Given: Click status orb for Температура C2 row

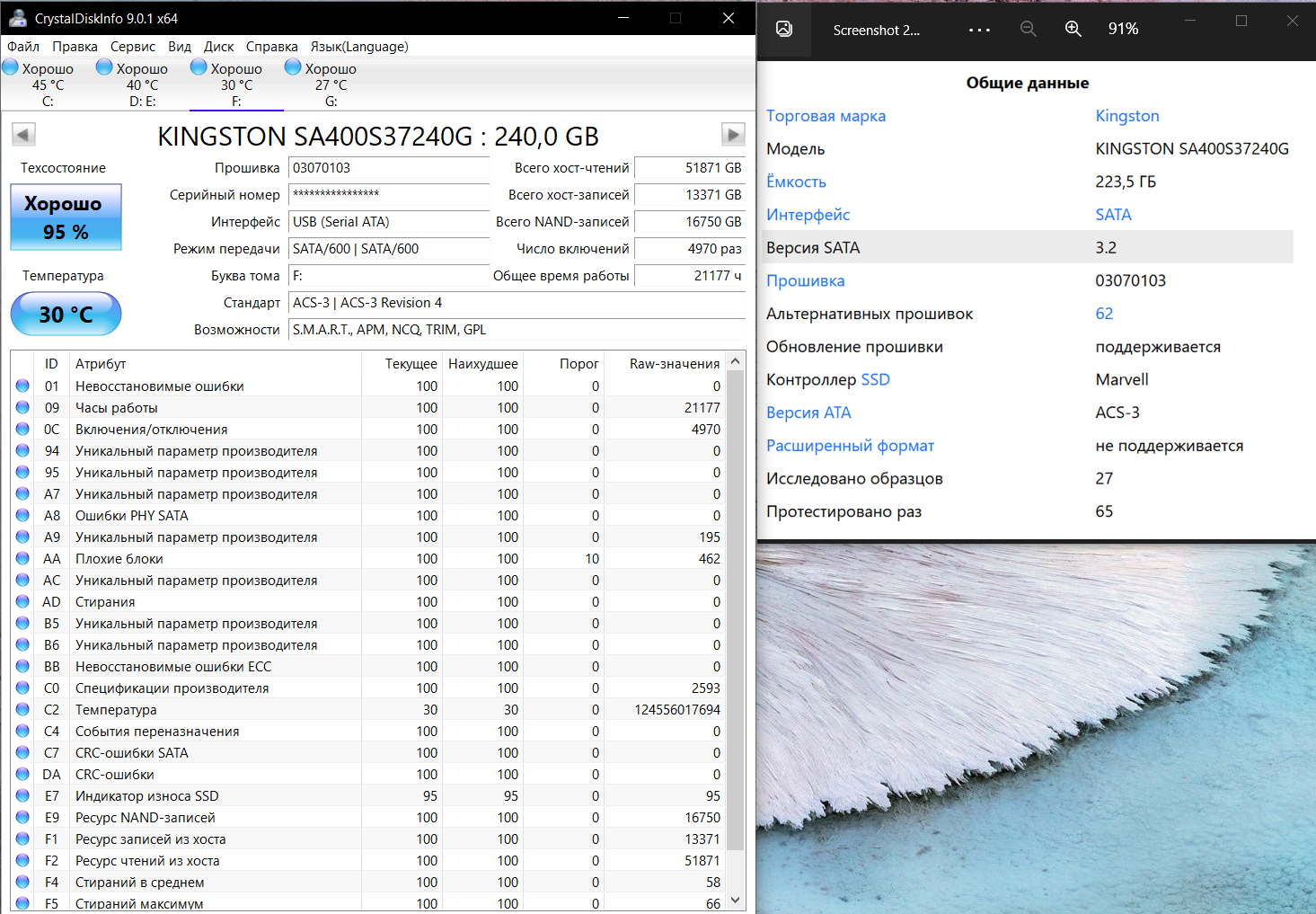Looking at the screenshot, I should [x=22, y=710].
